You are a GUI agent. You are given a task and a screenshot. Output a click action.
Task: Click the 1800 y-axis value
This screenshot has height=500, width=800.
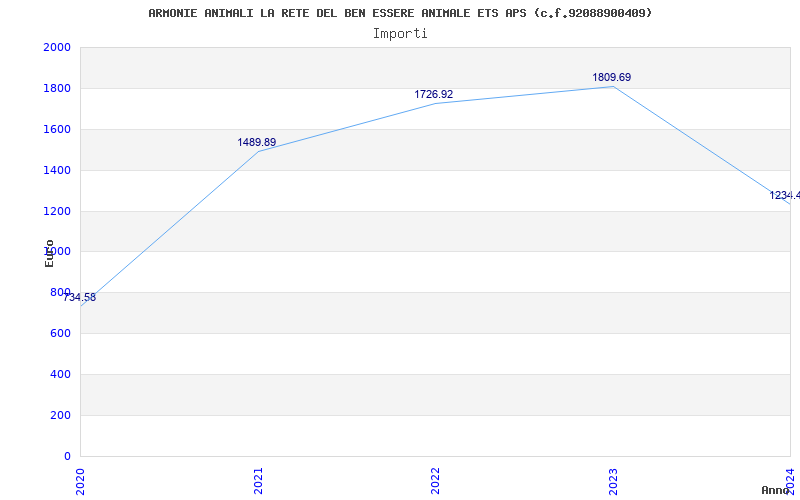tap(57, 88)
